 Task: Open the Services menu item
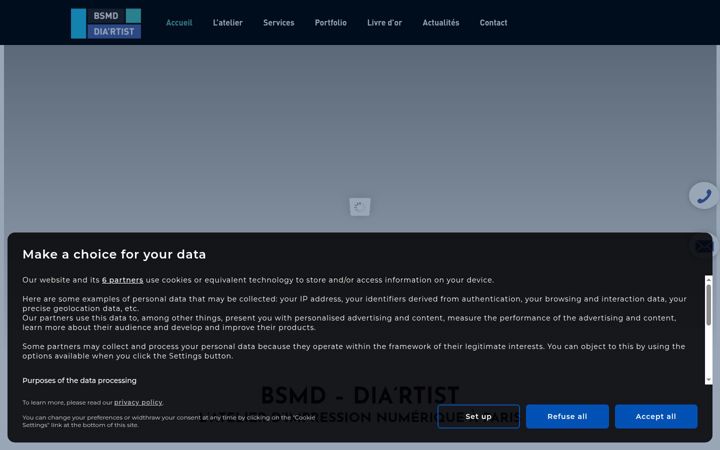click(x=279, y=22)
